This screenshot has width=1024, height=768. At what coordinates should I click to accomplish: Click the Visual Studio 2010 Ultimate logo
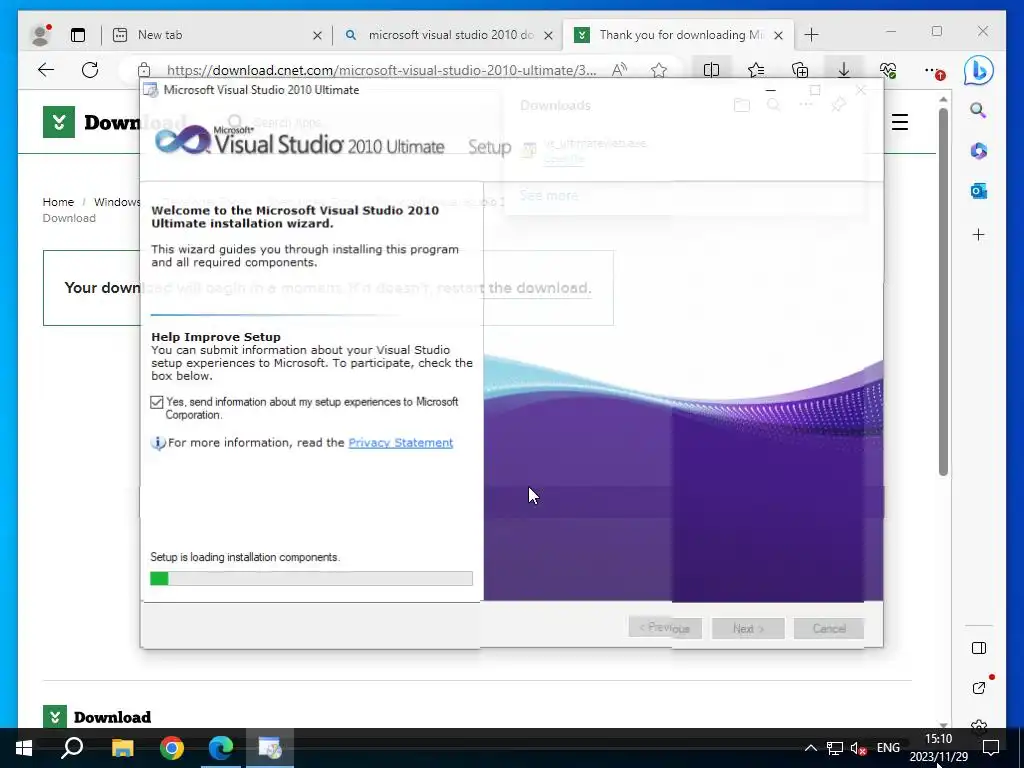pos(299,140)
